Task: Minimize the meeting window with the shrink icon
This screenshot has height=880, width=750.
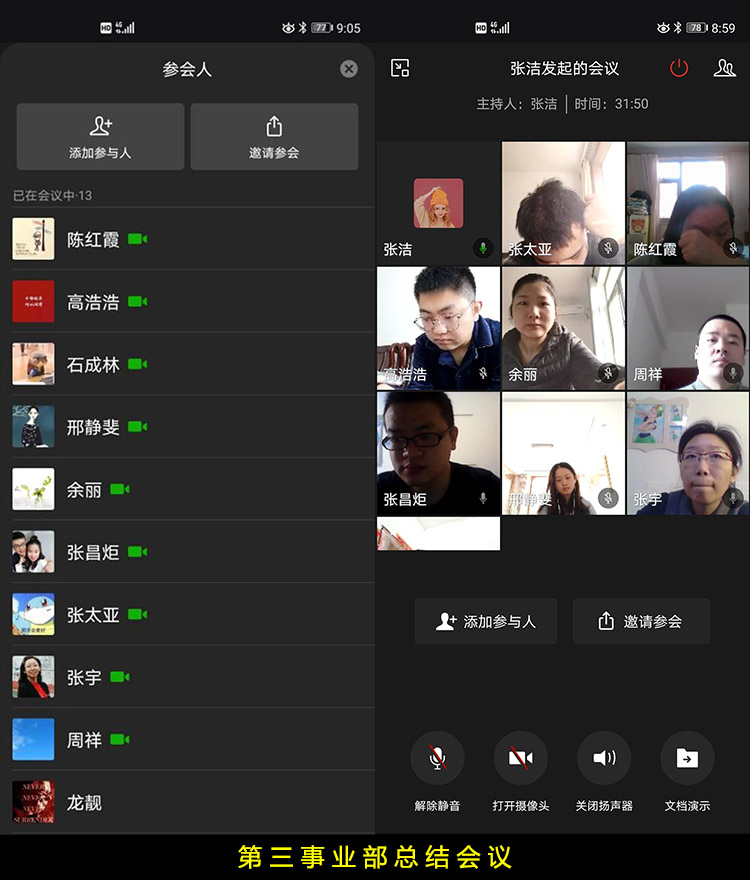Action: (x=400, y=68)
